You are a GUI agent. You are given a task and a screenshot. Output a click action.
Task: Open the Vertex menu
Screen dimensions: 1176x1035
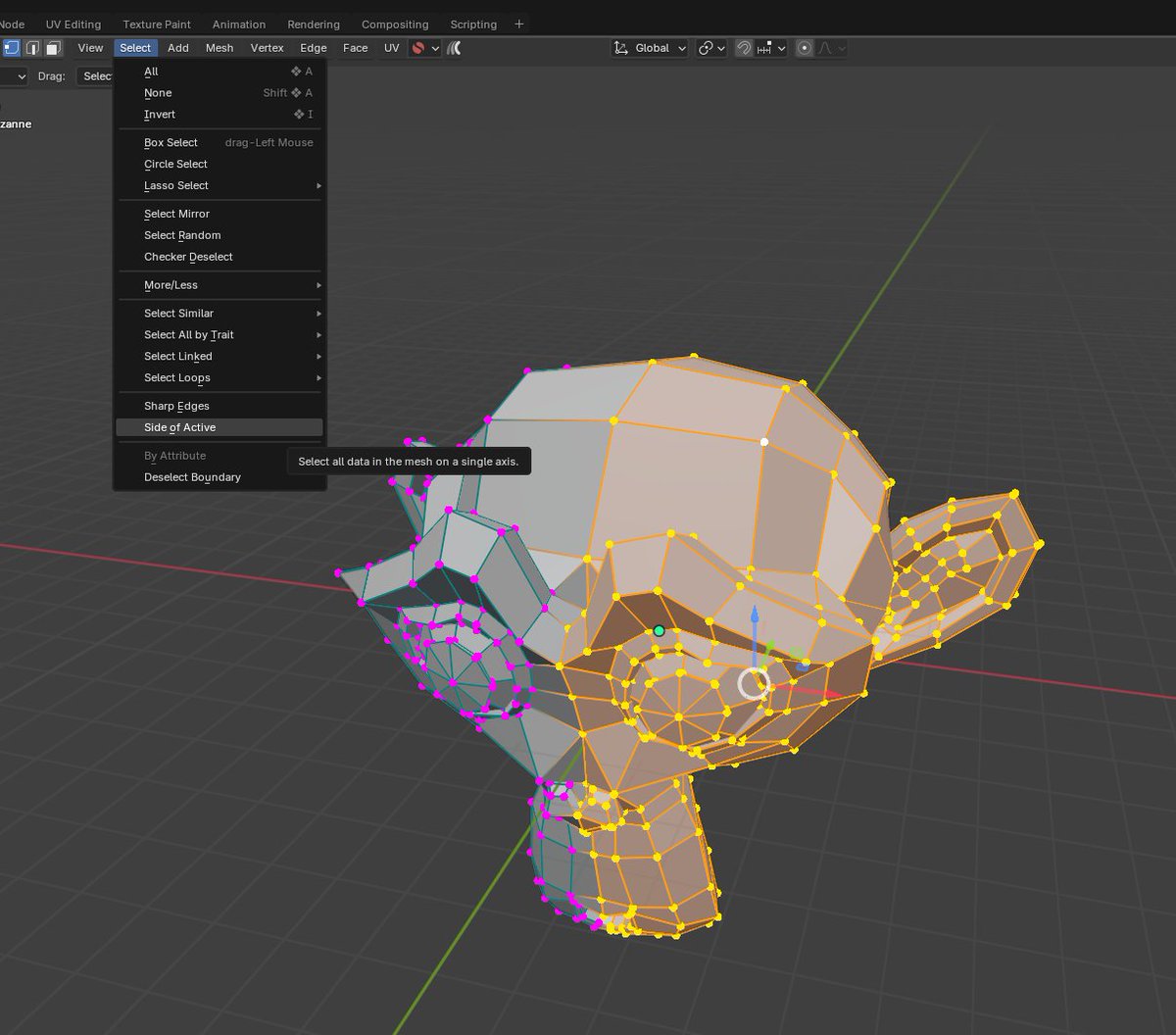(267, 48)
